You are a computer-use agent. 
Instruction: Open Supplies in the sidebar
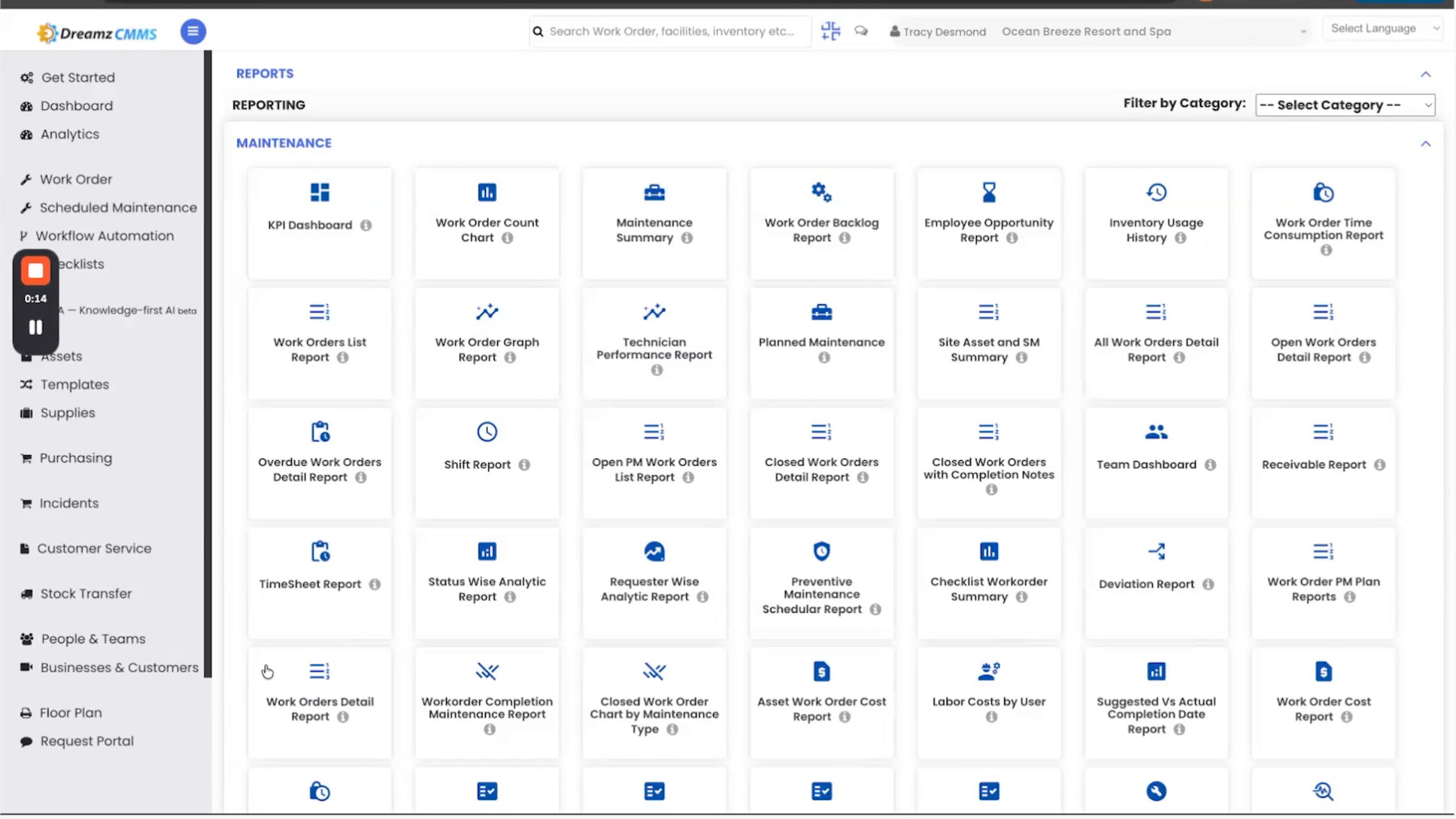[x=67, y=413]
